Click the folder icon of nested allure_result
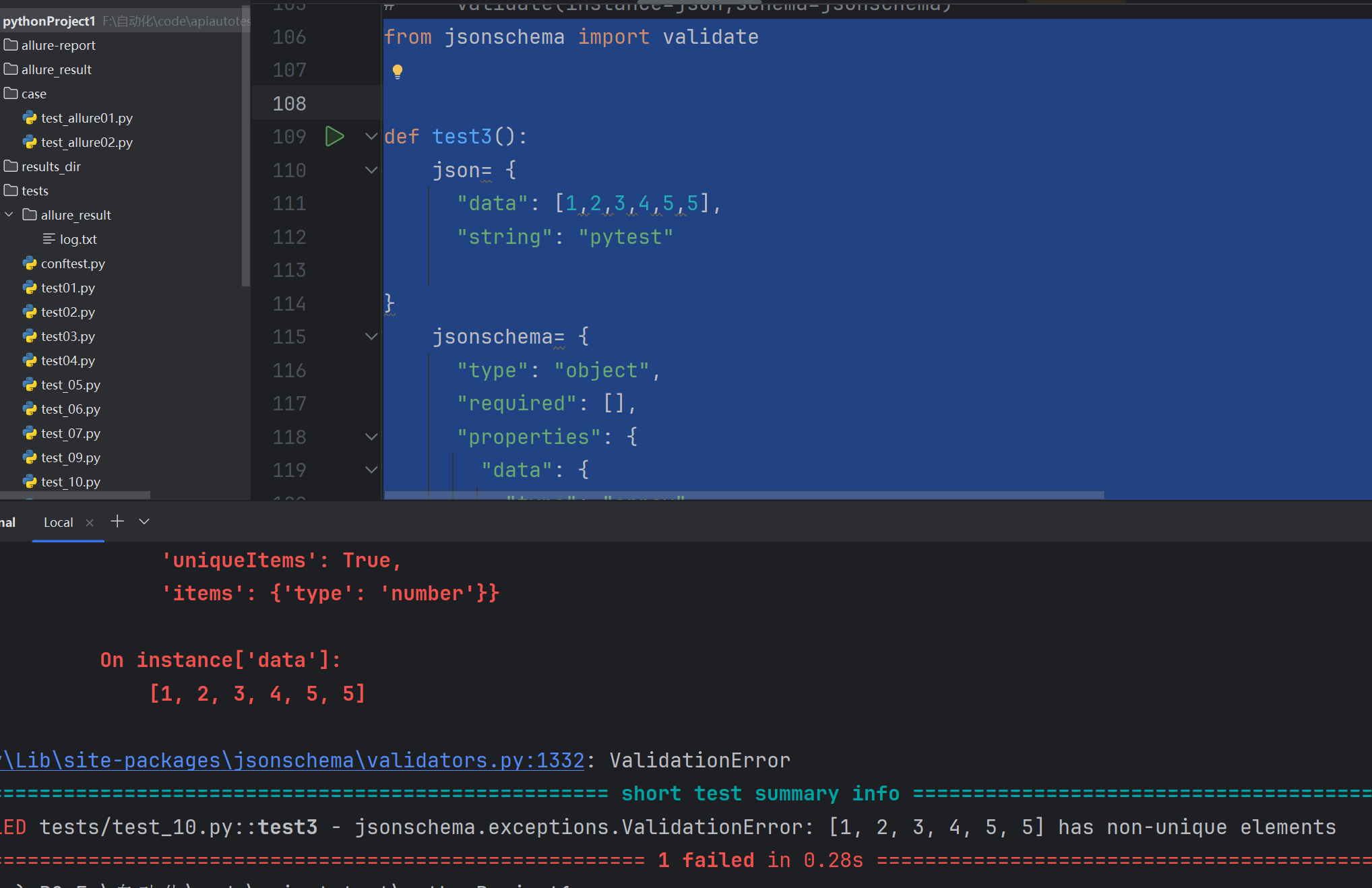The image size is (1372, 888). coord(30,215)
